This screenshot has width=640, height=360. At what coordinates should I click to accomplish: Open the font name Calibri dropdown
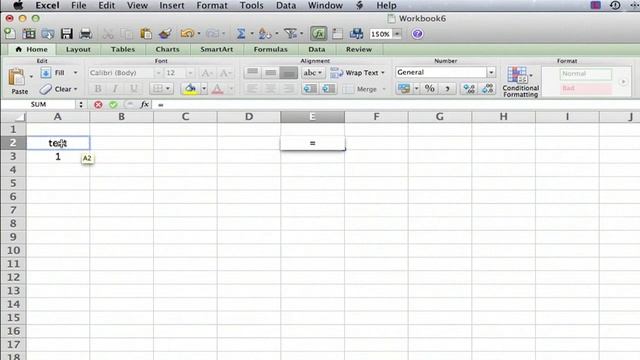[158, 73]
